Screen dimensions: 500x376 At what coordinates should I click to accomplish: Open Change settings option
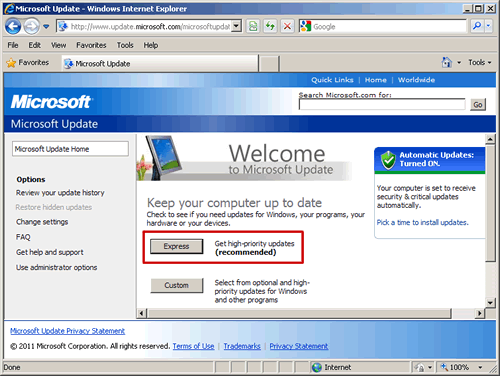tap(42, 222)
